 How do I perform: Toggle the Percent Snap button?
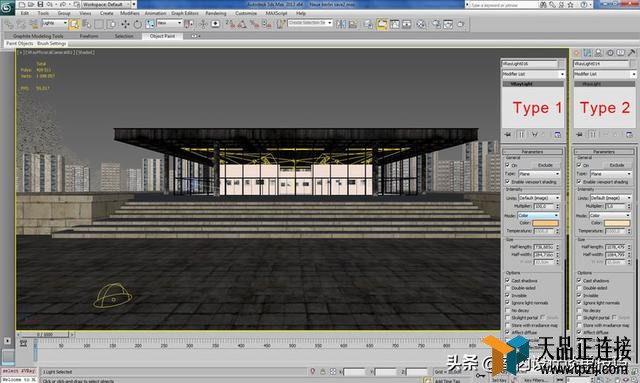pyautogui.click(x=254, y=24)
